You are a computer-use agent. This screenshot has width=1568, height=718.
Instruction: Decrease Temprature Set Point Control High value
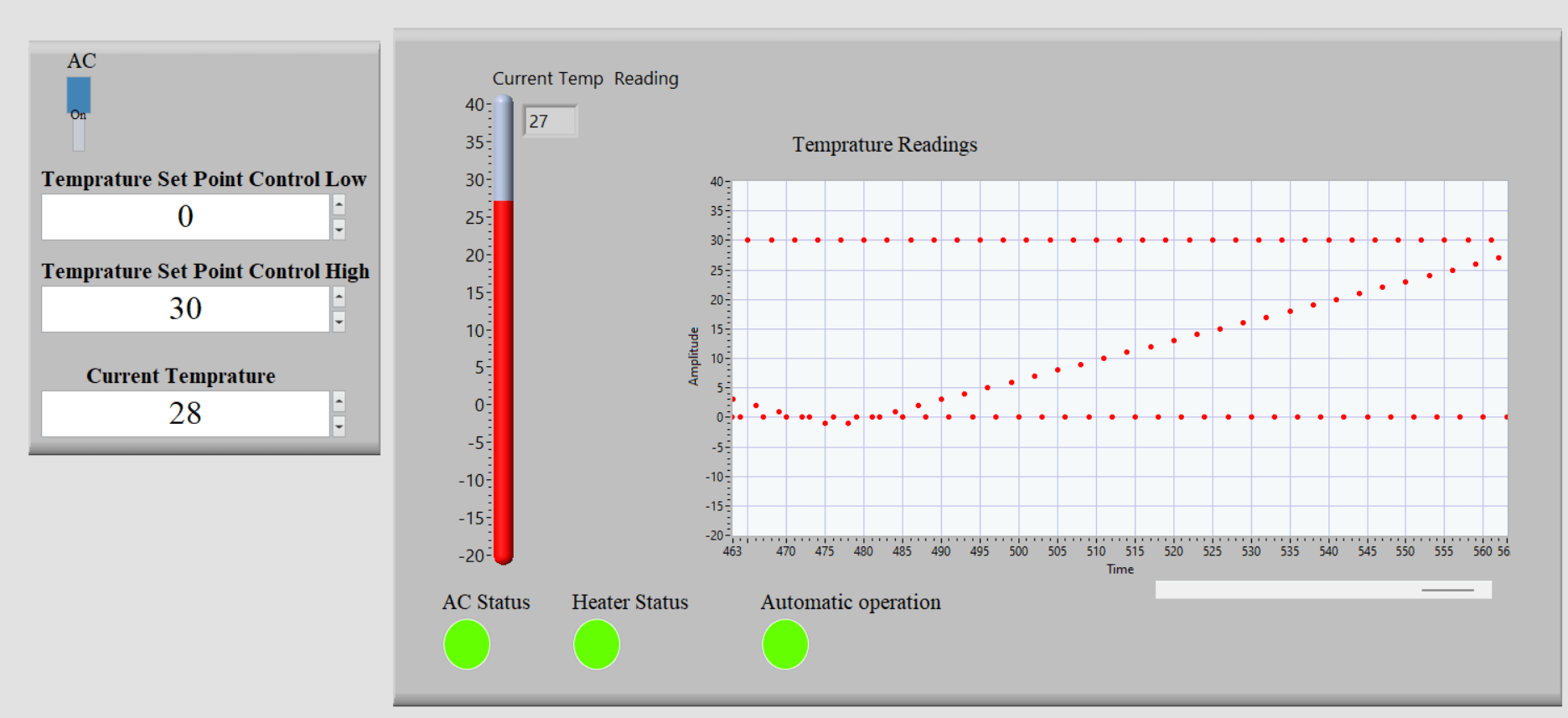[x=339, y=321]
